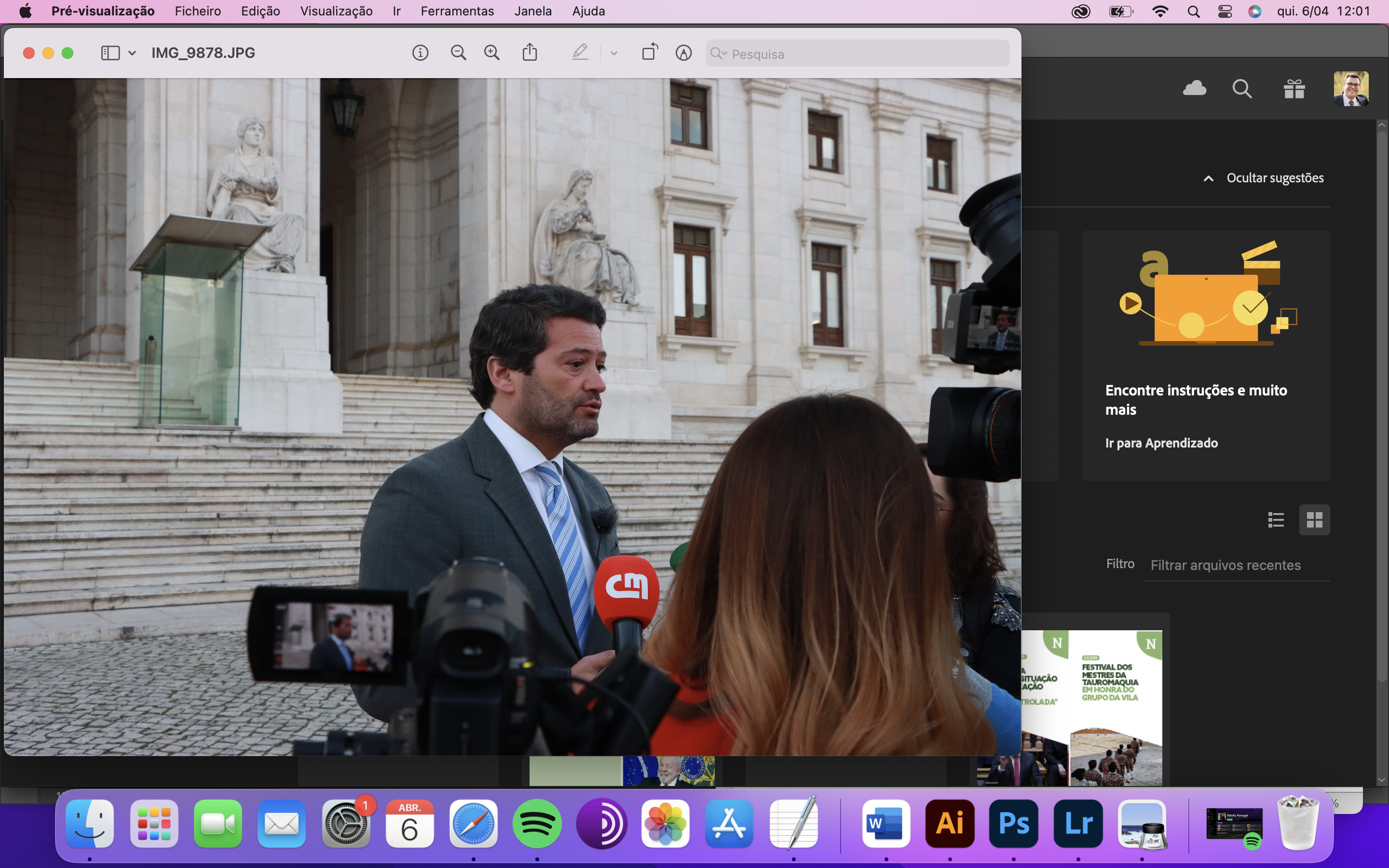Open the purple Podcasts-style app in Dock

pos(601,824)
